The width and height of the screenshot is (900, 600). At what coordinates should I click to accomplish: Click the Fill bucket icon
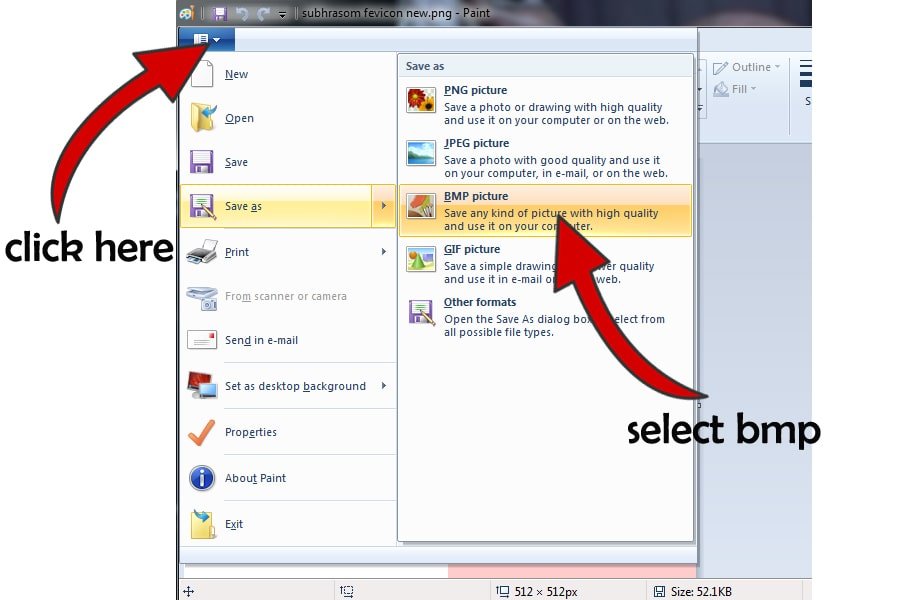tap(720, 89)
